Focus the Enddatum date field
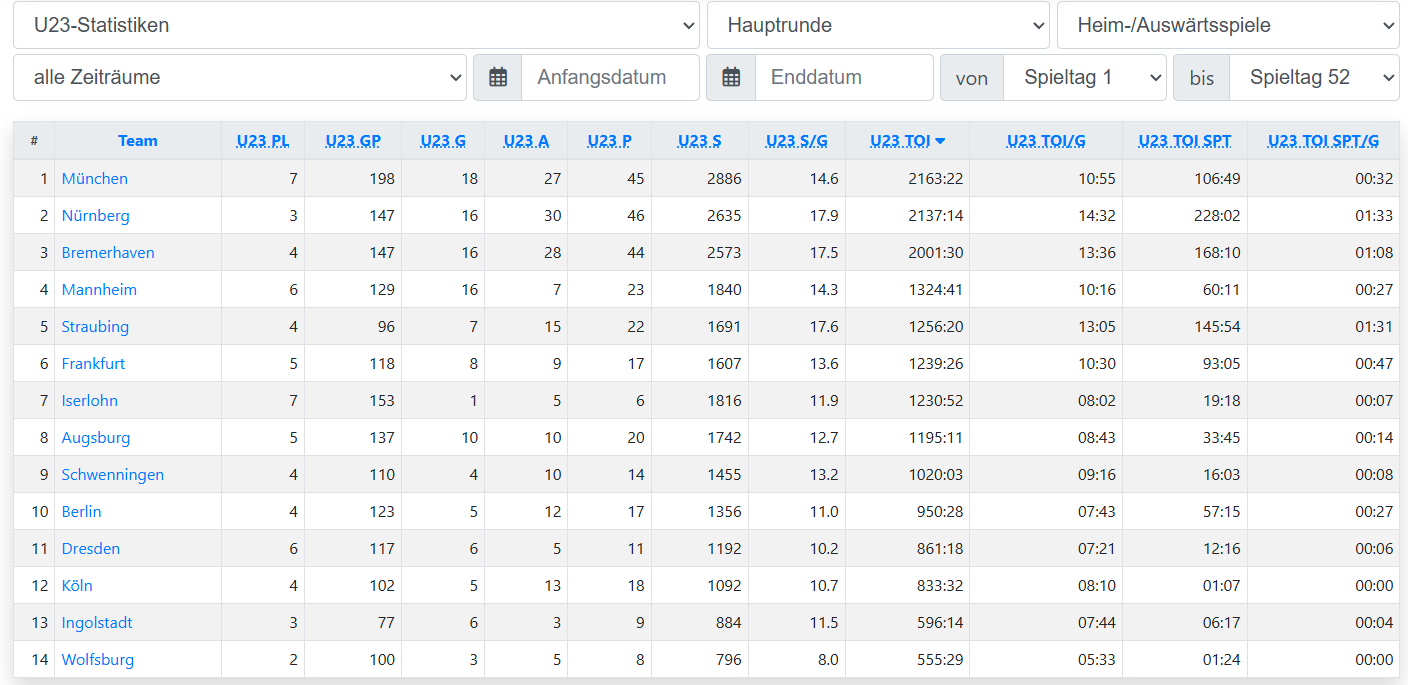The width and height of the screenshot is (1408, 685). pos(843,78)
